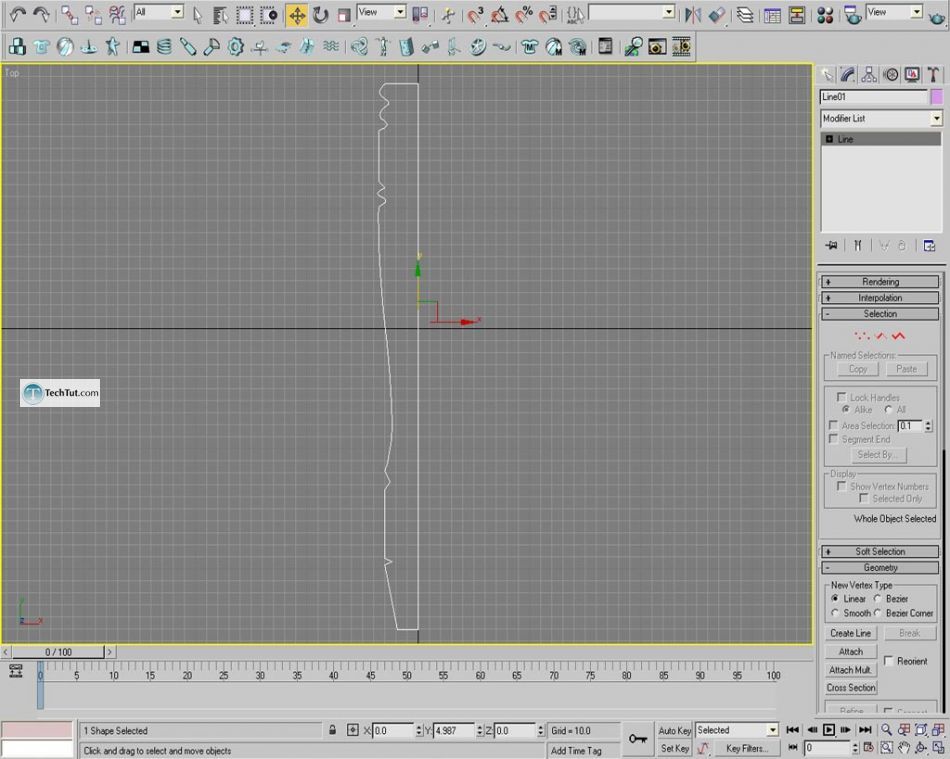This screenshot has width=950, height=759.
Task: Select Linear new vertex type
Action: click(835, 598)
